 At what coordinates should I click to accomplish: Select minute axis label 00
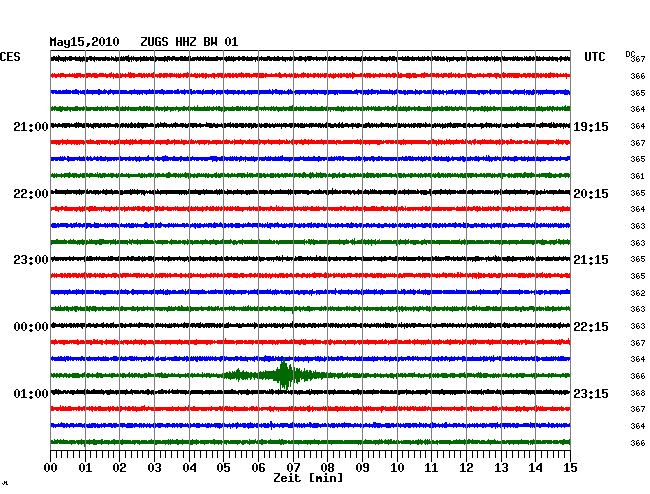[x=51, y=468]
